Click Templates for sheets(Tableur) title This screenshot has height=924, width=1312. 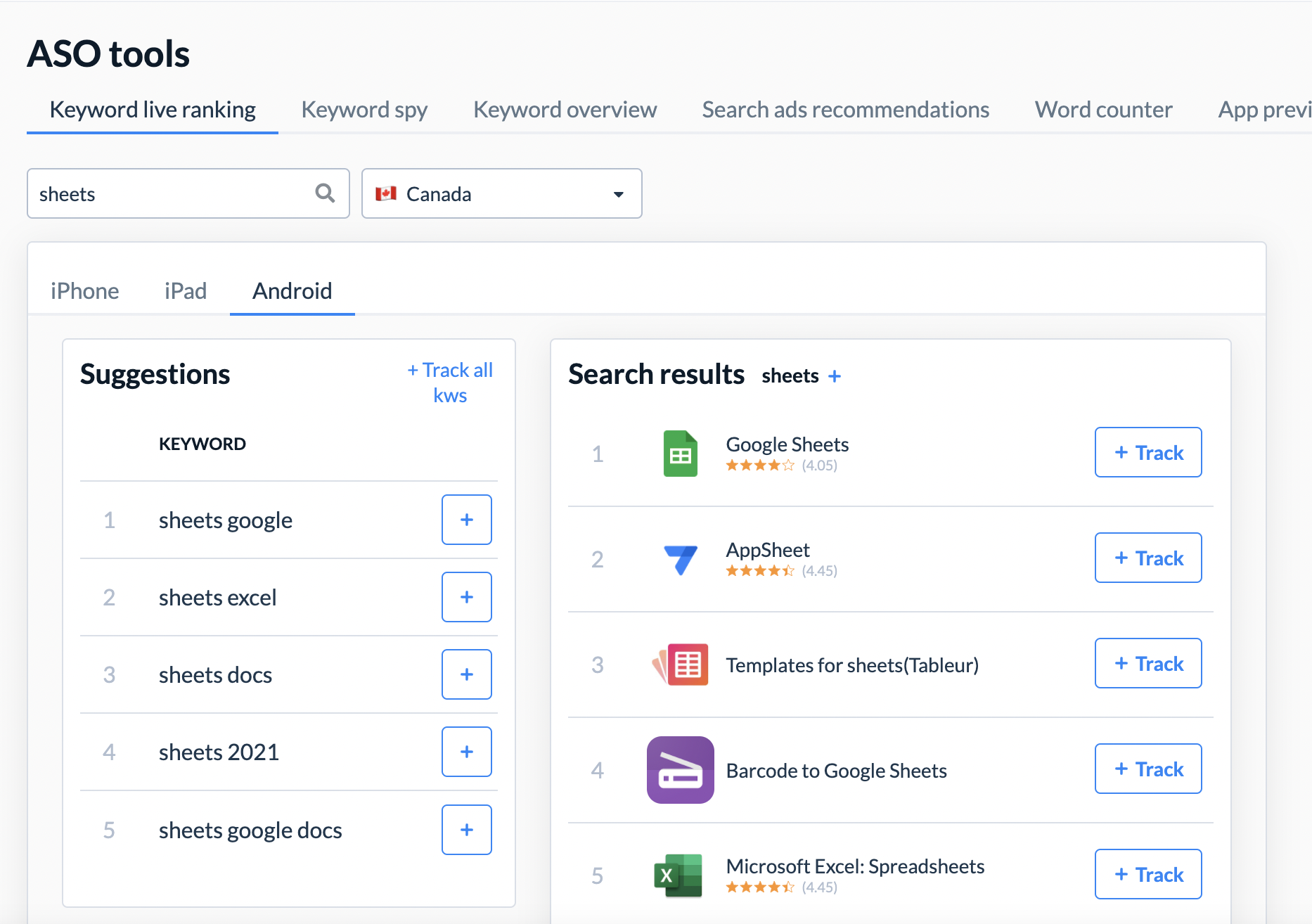click(x=852, y=665)
